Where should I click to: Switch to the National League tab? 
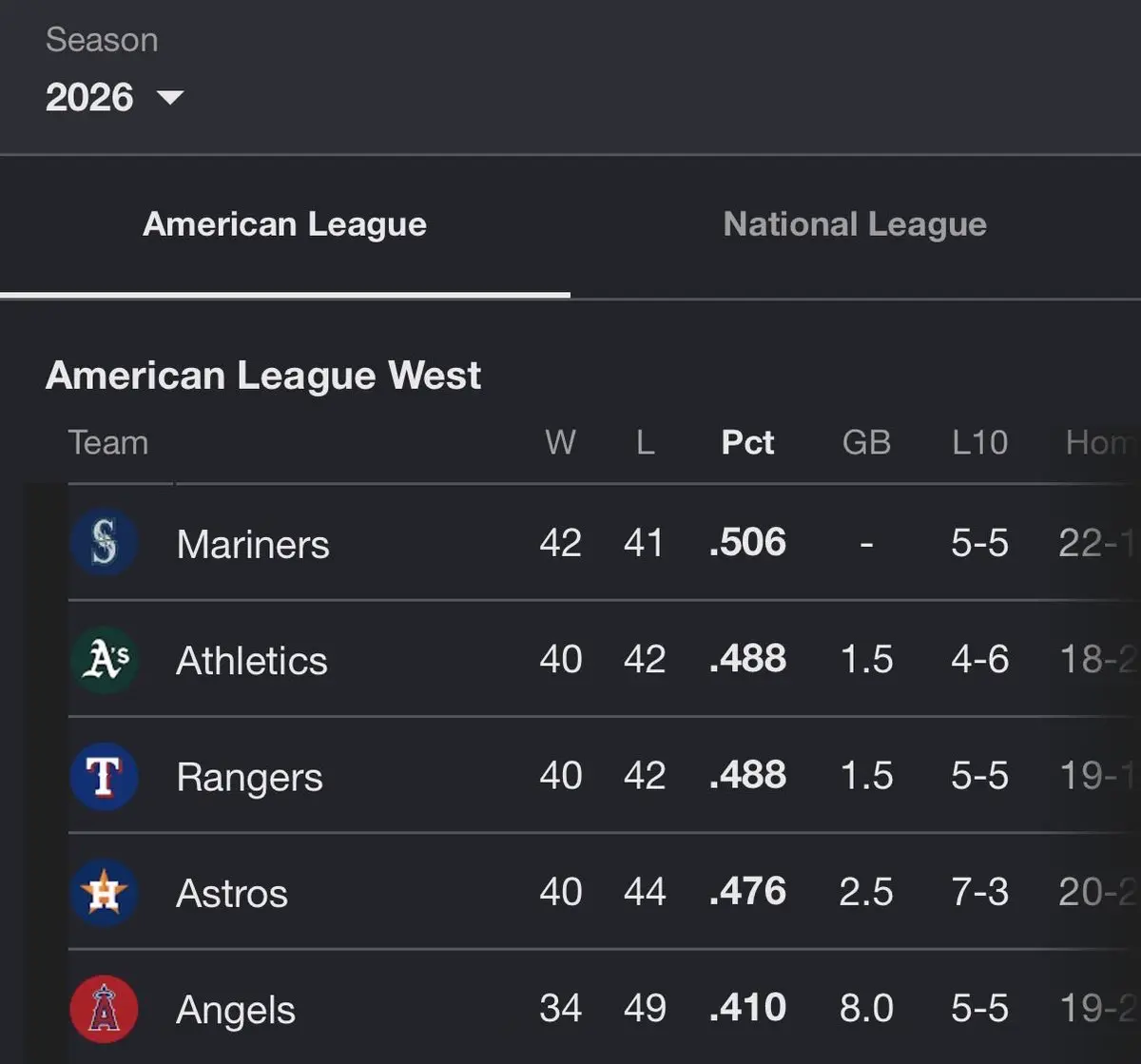coord(855,224)
